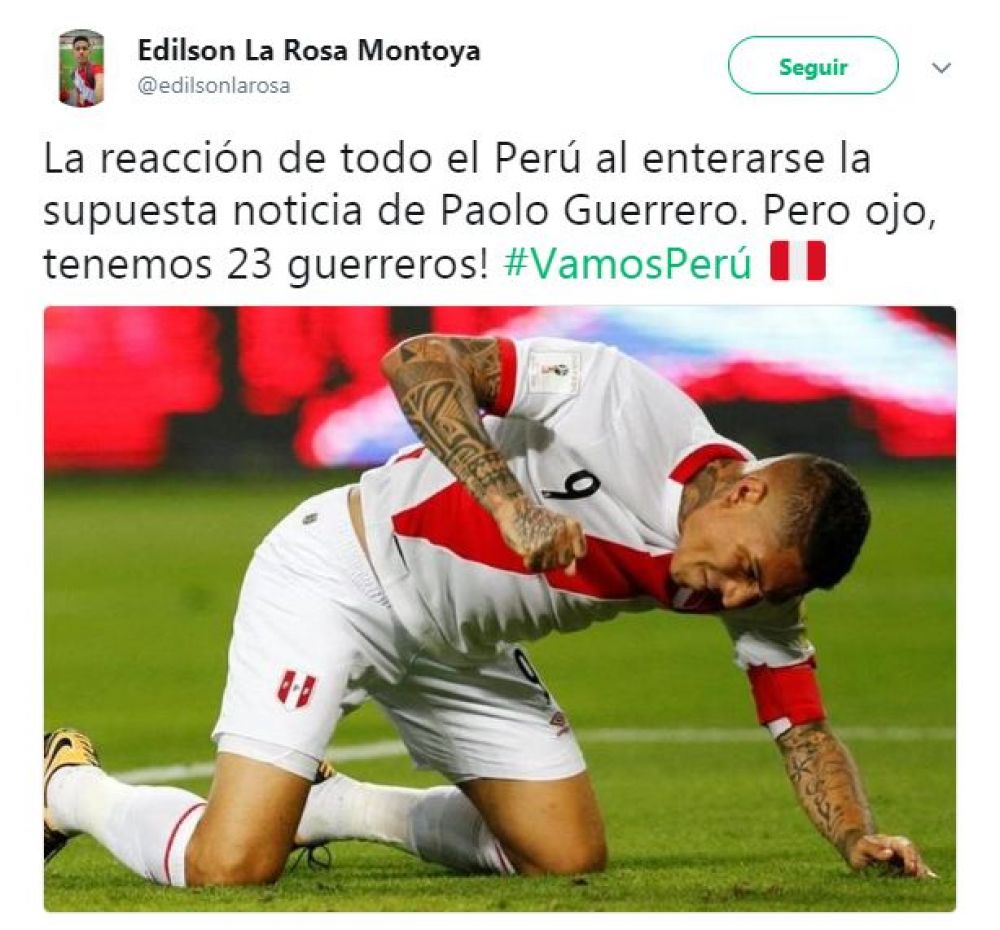Click the player's hand touching the grass
The image size is (1000, 930).
(891, 854)
